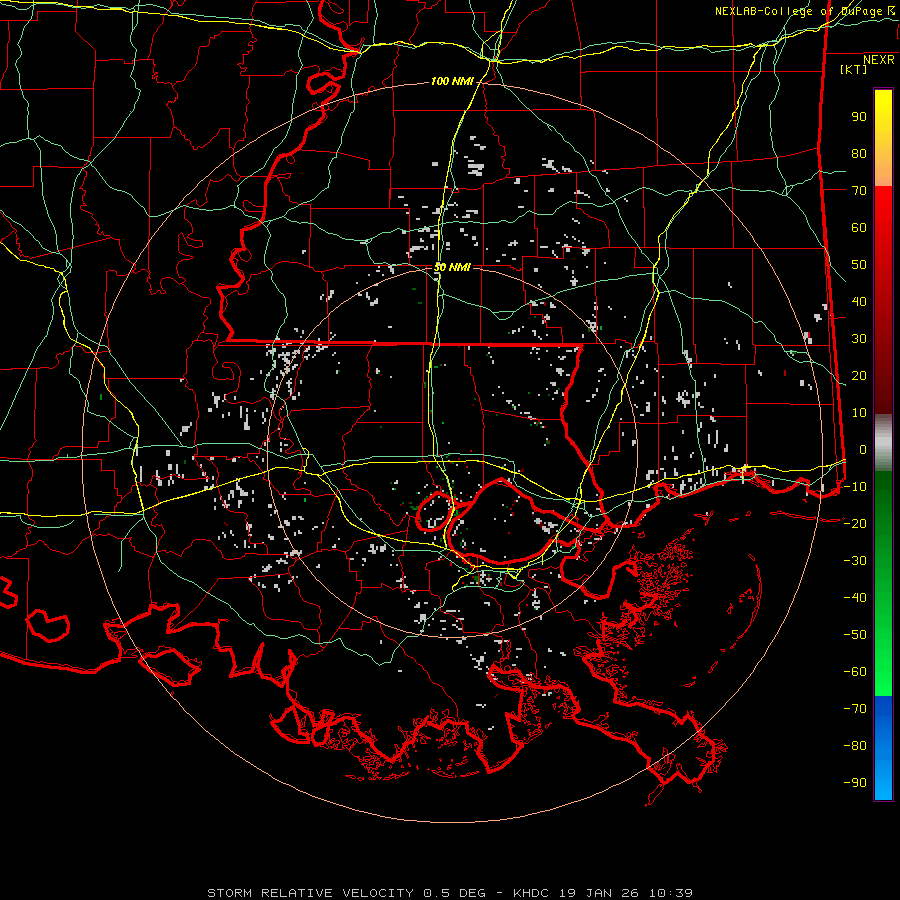Select the 50 NMI range ring label
The image size is (900, 900).
452,267
